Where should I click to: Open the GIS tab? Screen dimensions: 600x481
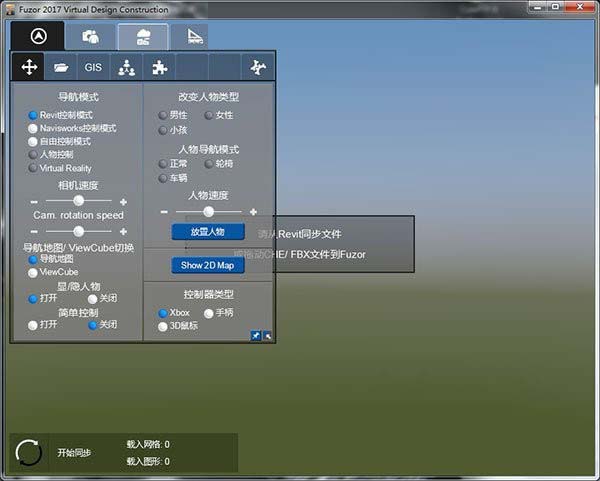[93, 67]
